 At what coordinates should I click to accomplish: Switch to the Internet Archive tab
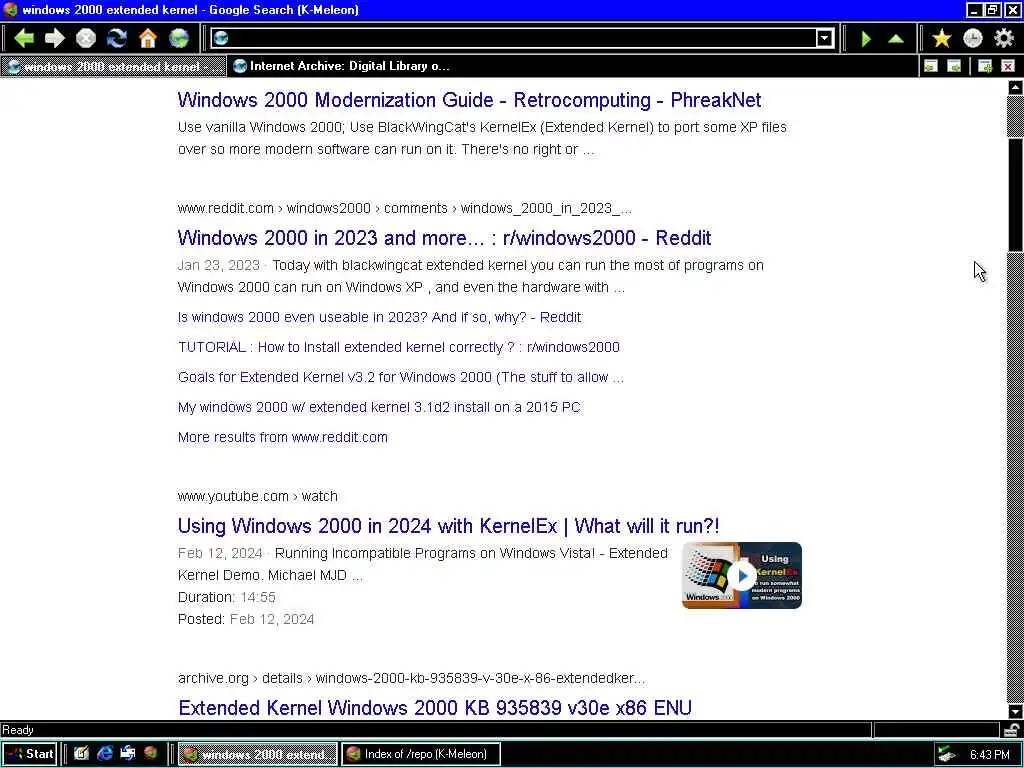(x=342, y=66)
